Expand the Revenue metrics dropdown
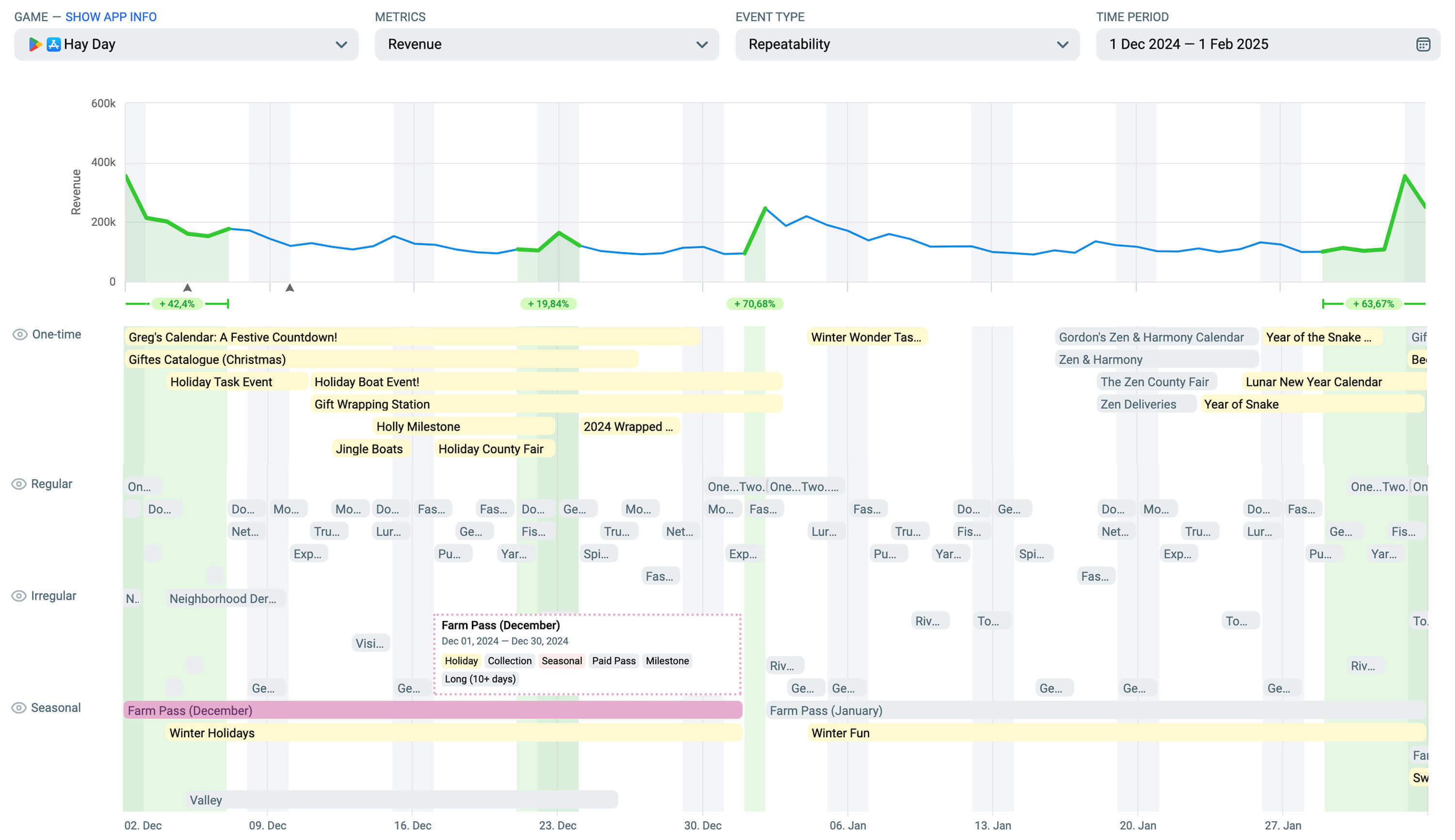The width and height of the screenshot is (1455, 840). tap(546, 45)
